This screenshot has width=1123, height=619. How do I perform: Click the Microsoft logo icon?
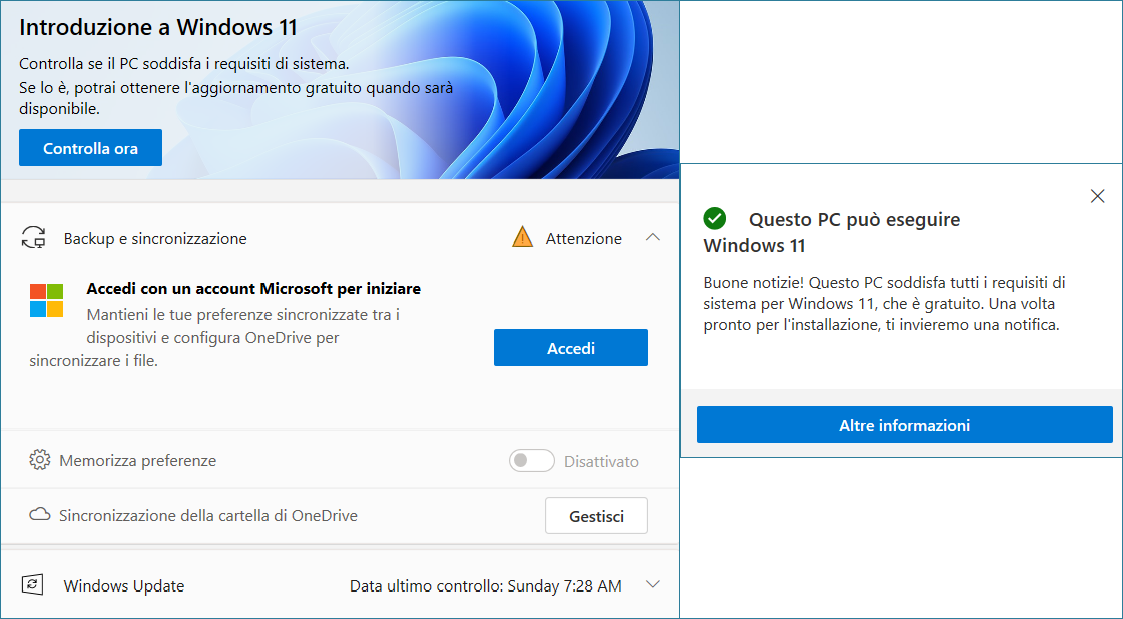[47, 300]
